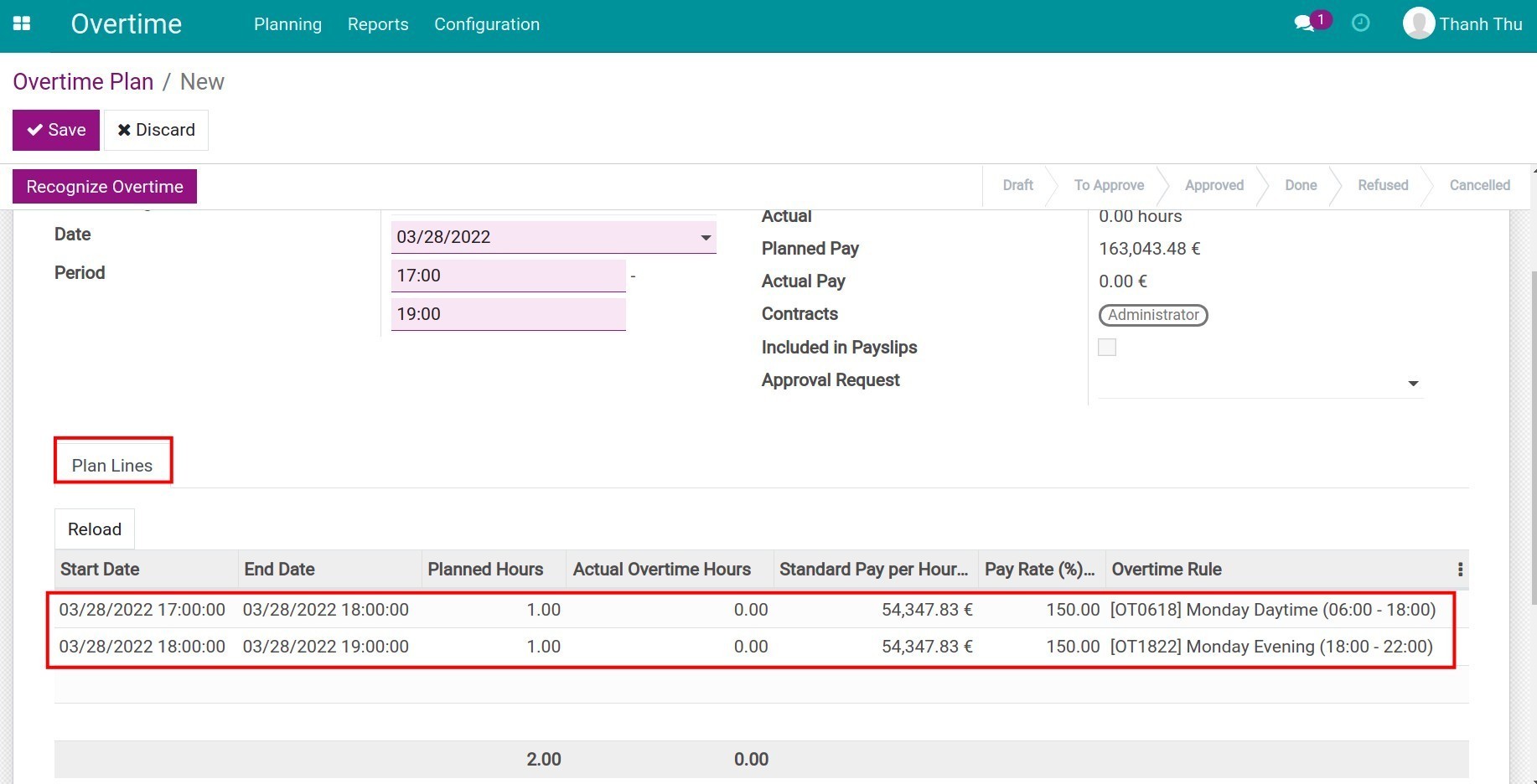Viewport: 1537px width, 784px height.
Task: Open the Planning menu
Action: (x=287, y=24)
